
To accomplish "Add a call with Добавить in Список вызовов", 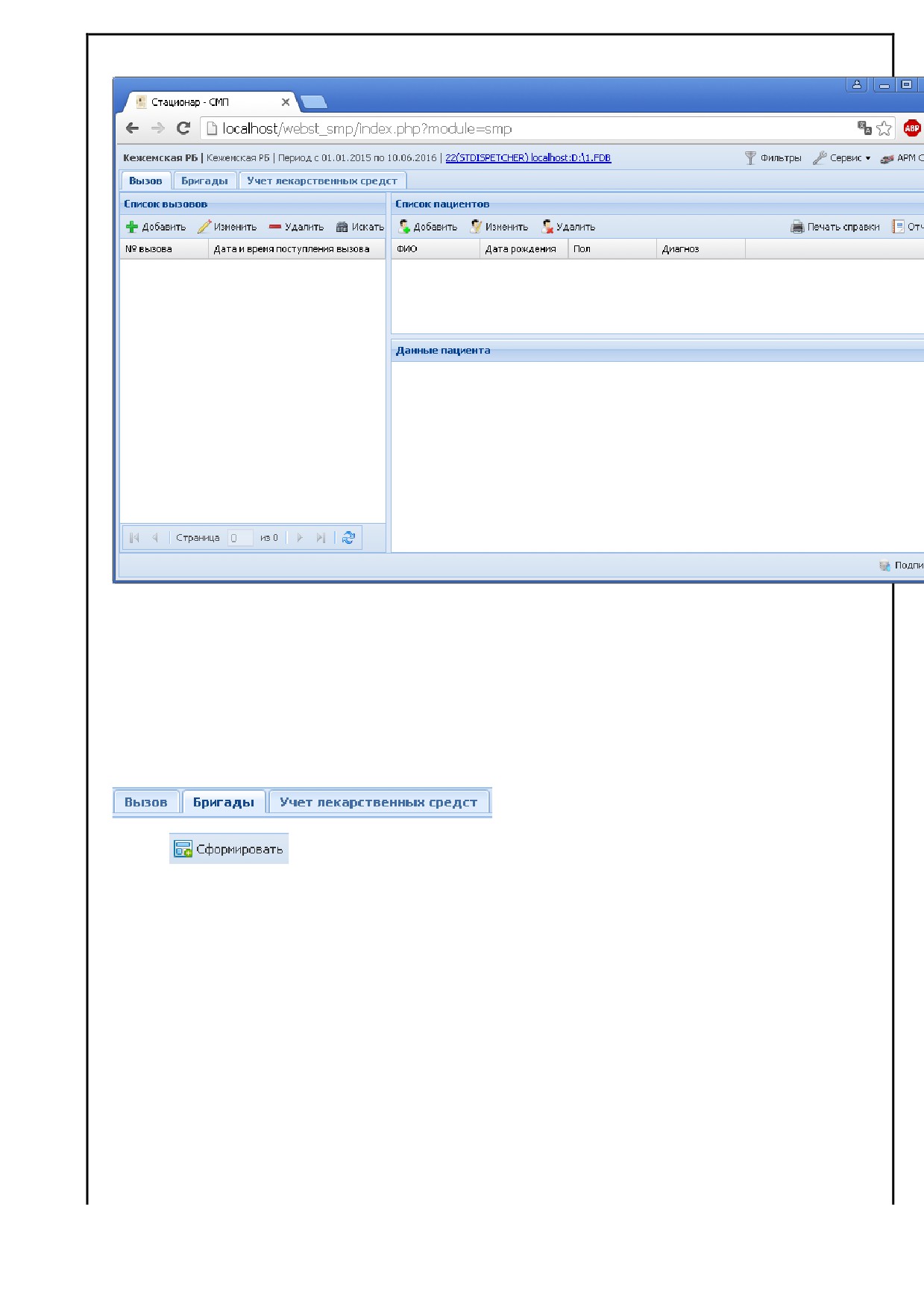I will 156,227.
